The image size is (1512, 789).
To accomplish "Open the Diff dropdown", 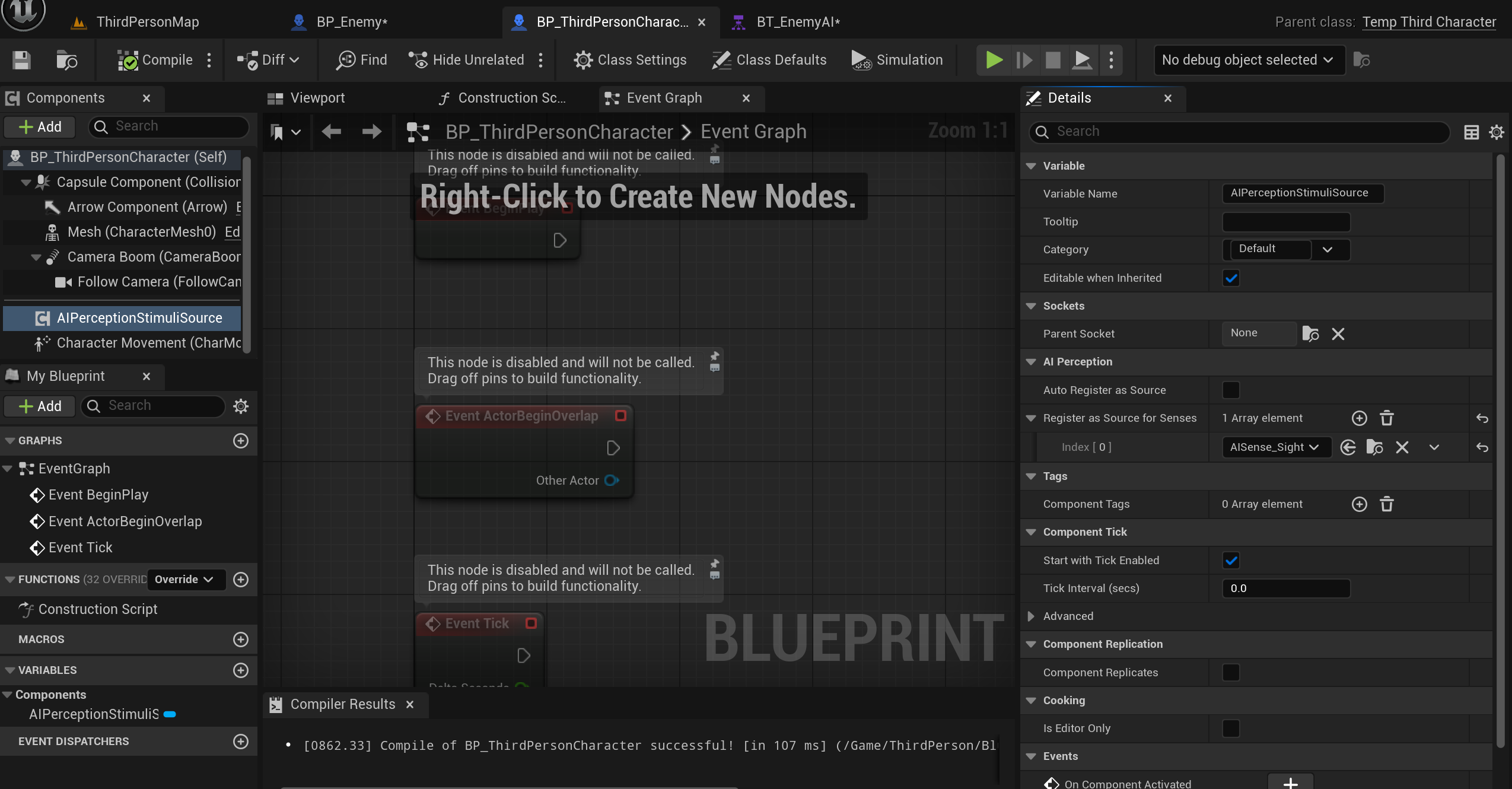I will pyautogui.click(x=268, y=60).
